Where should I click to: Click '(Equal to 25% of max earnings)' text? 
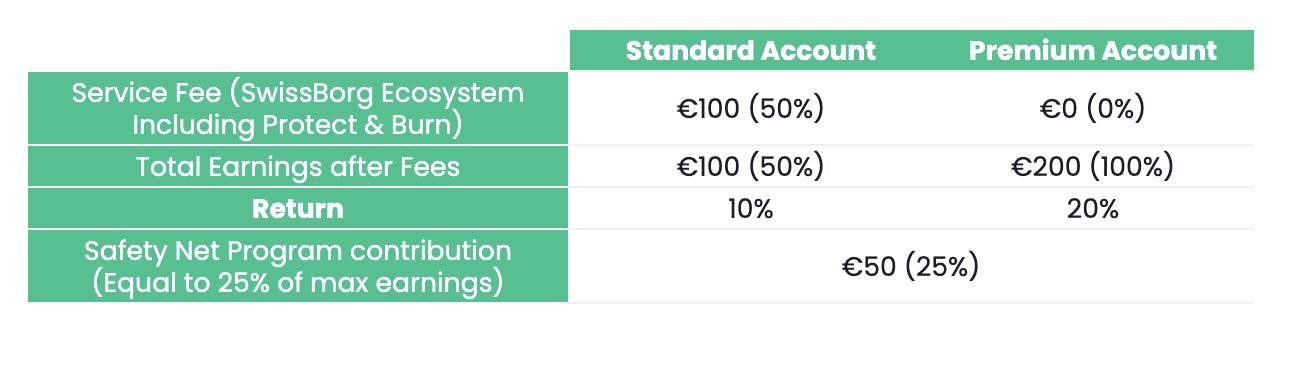(298, 283)
